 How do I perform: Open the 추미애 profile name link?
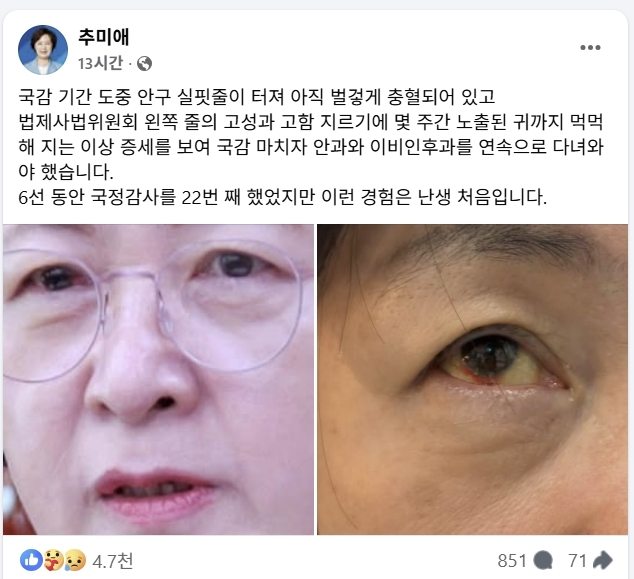[104, 37]
